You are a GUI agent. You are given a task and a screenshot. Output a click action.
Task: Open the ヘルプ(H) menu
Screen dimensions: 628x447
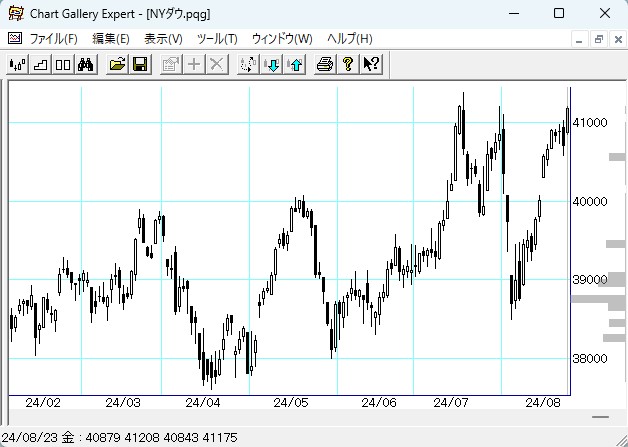point(350,39)
